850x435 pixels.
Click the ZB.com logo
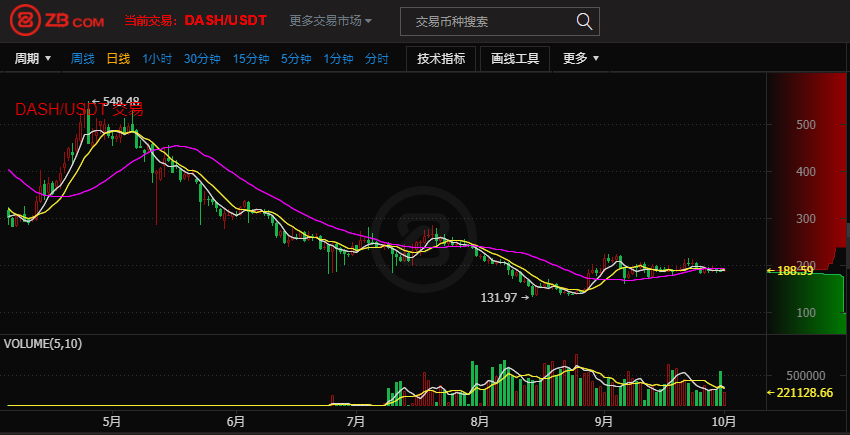point(58,20)
